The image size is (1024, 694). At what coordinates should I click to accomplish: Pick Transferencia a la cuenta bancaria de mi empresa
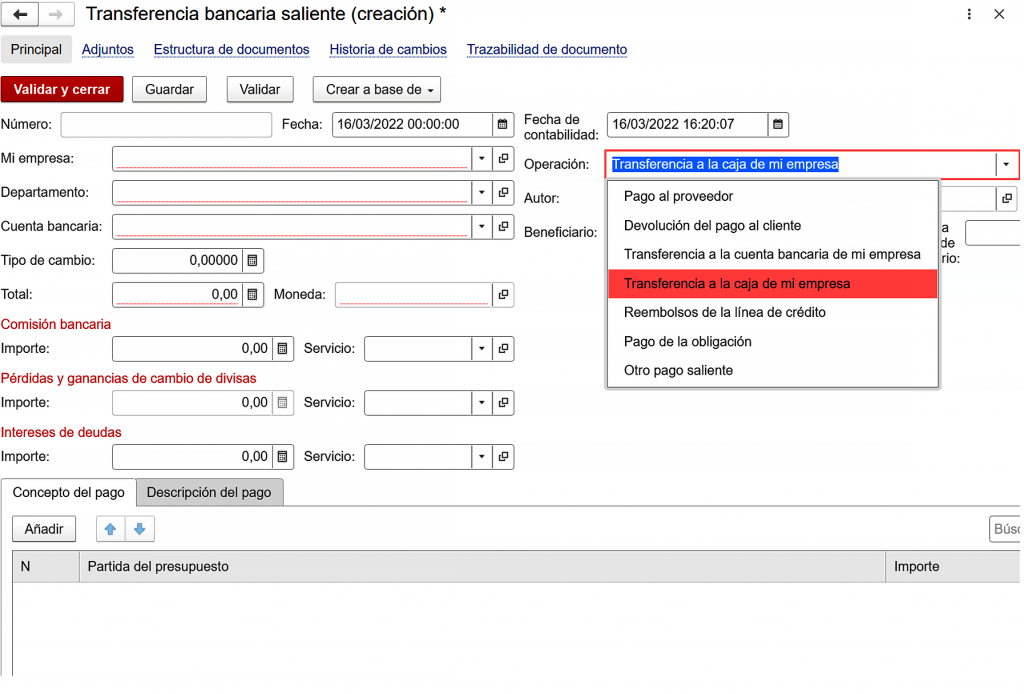[x=773, y=255]
